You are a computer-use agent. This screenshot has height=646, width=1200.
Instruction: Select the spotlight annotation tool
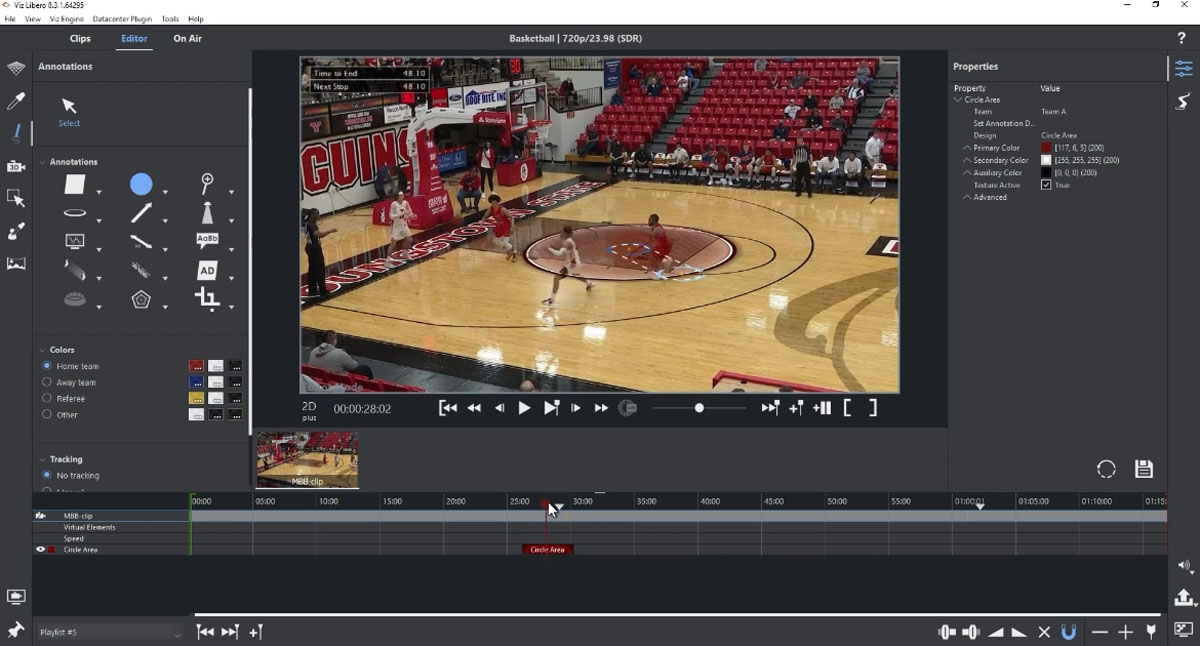pos(207,213)
